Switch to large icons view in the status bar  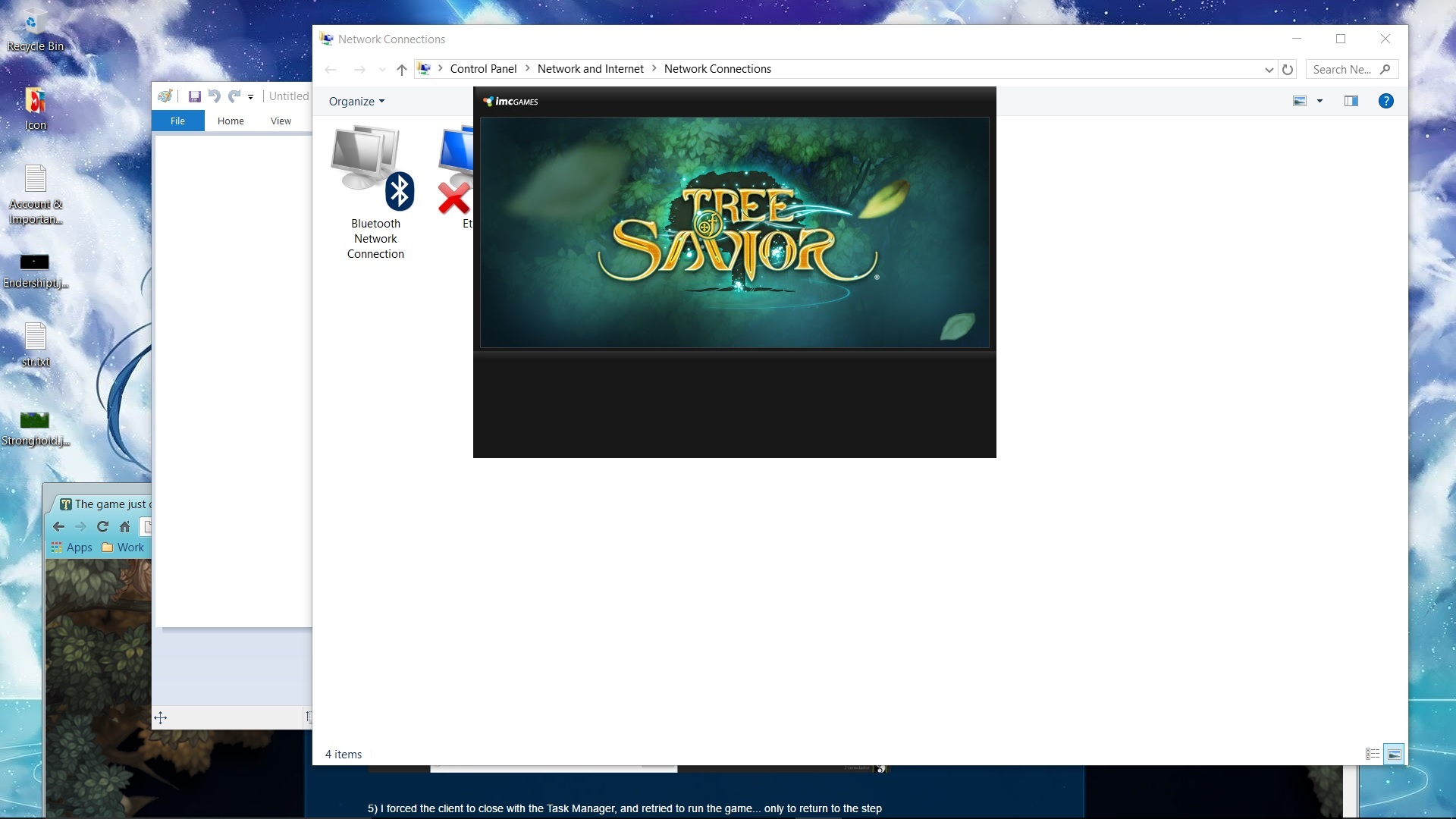1394,754
